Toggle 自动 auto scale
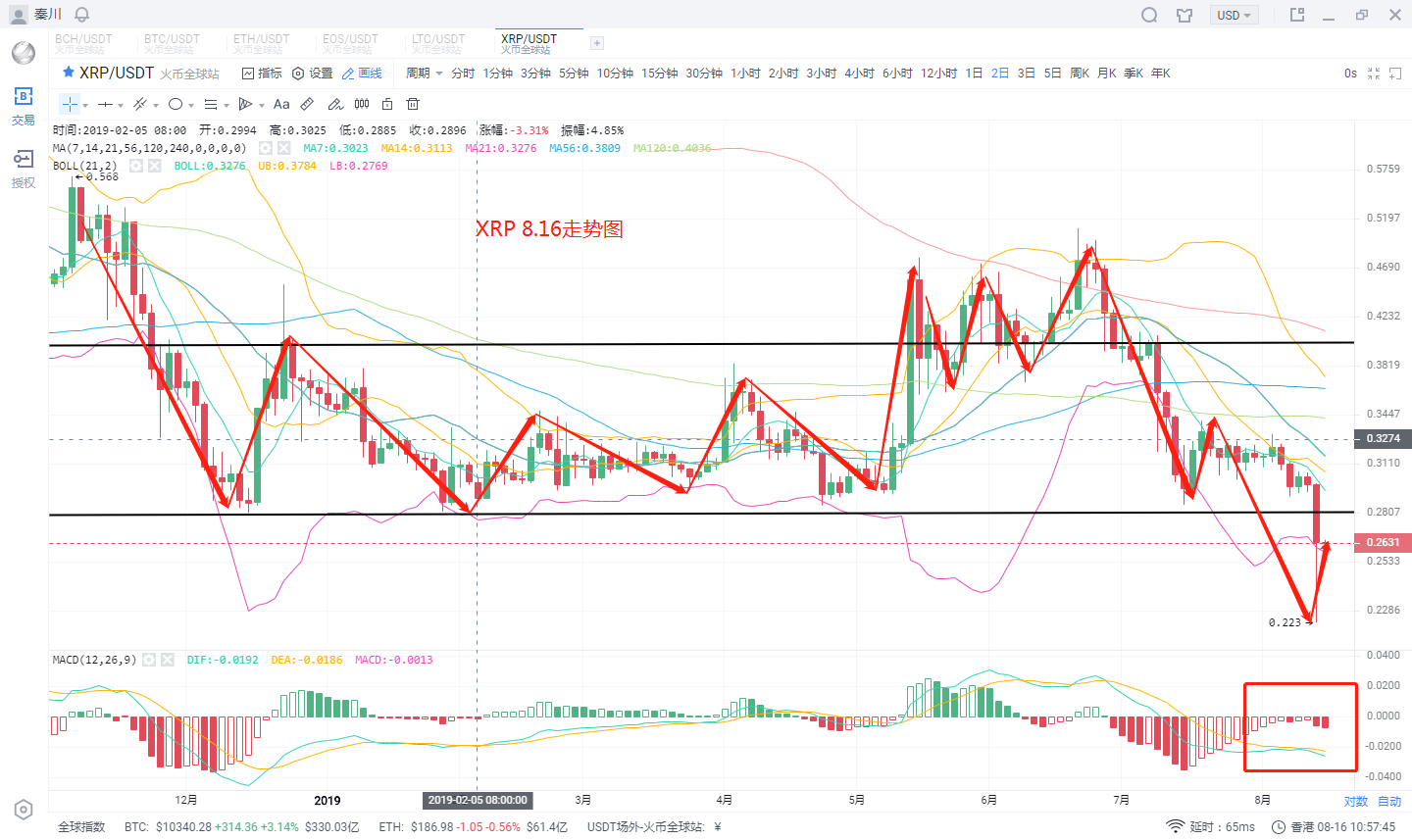Viewport: 1412px width, 840px height. [1389, 801]
